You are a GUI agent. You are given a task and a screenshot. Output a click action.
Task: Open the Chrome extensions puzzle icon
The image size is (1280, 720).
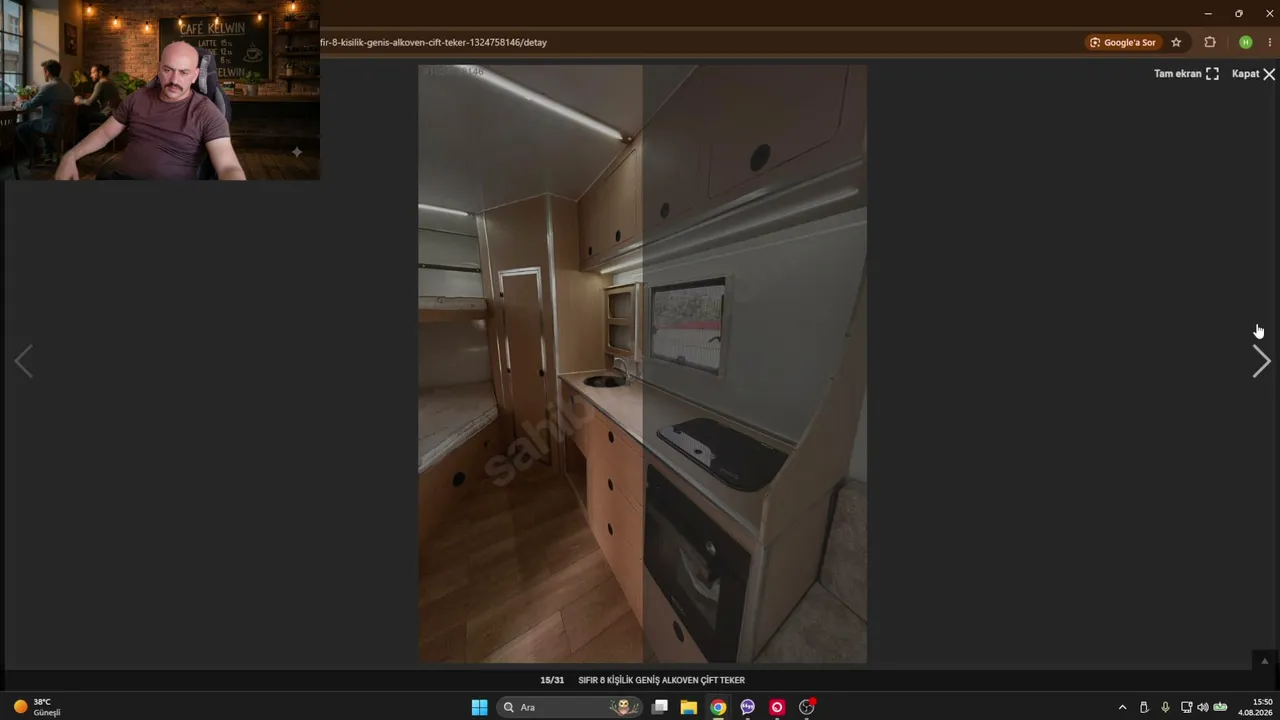click(1210, 43)
